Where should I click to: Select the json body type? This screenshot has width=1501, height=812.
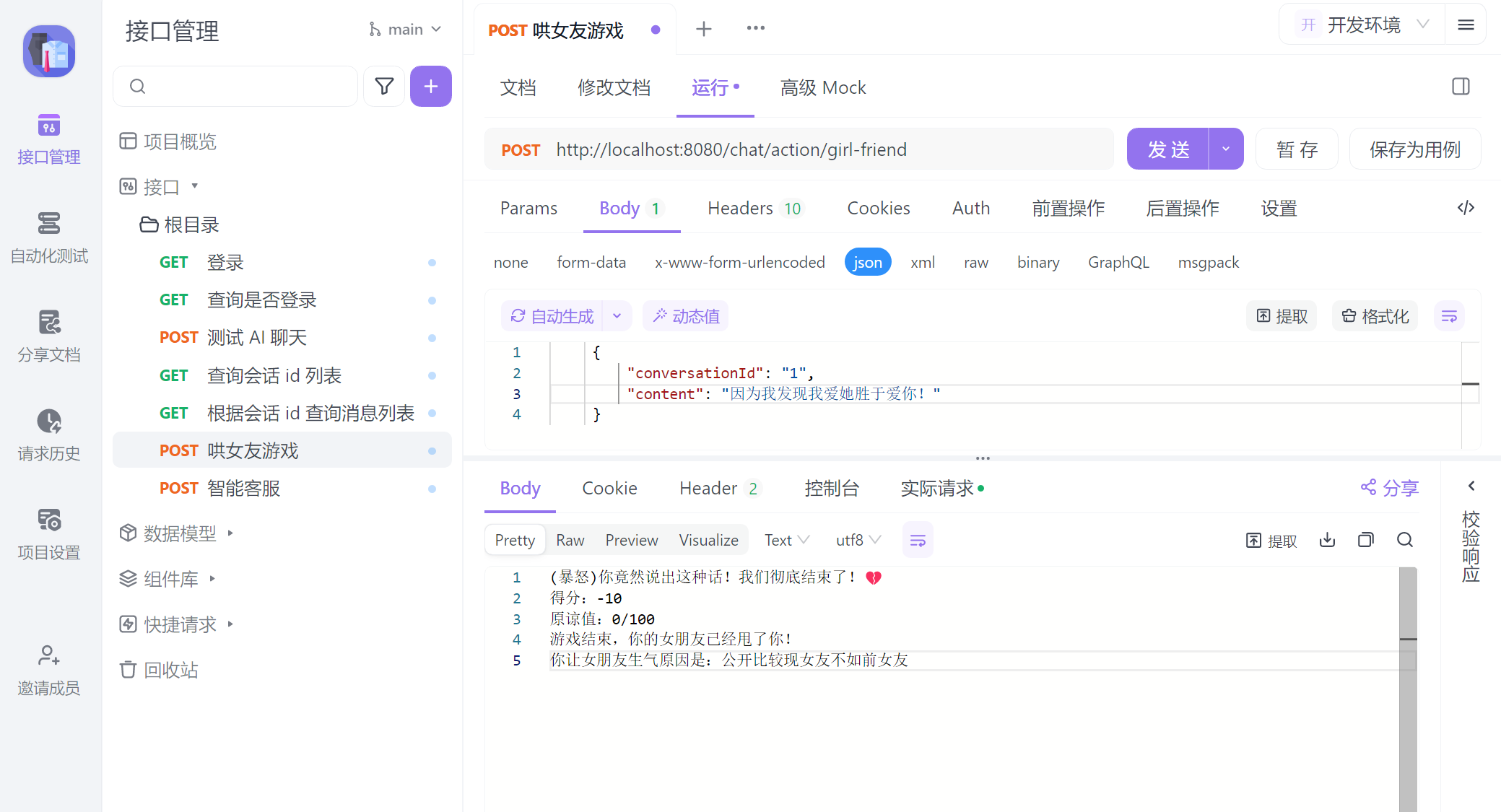tap(867, 262)
